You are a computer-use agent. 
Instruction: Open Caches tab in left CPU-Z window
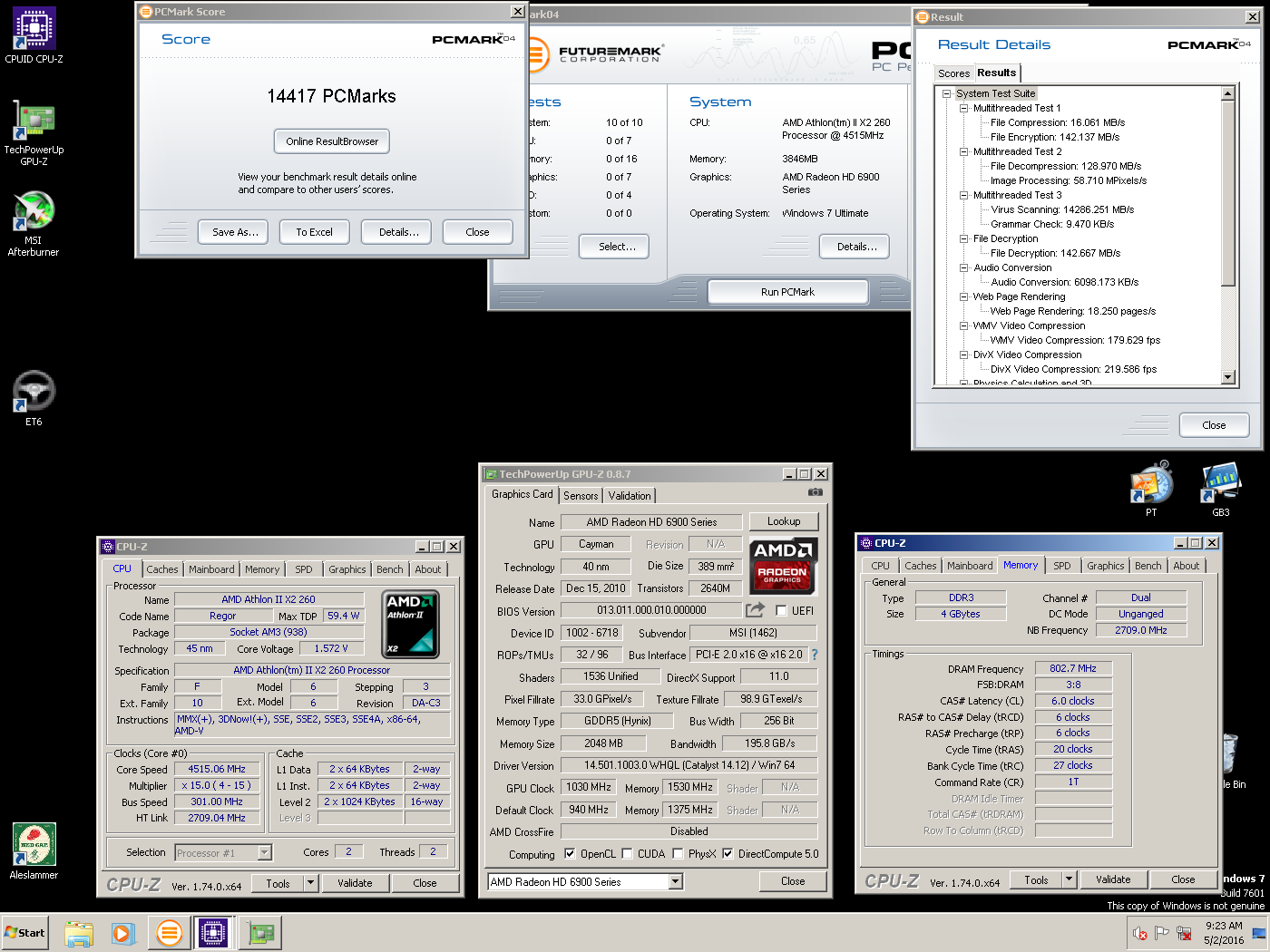click(x=162, y=569)
